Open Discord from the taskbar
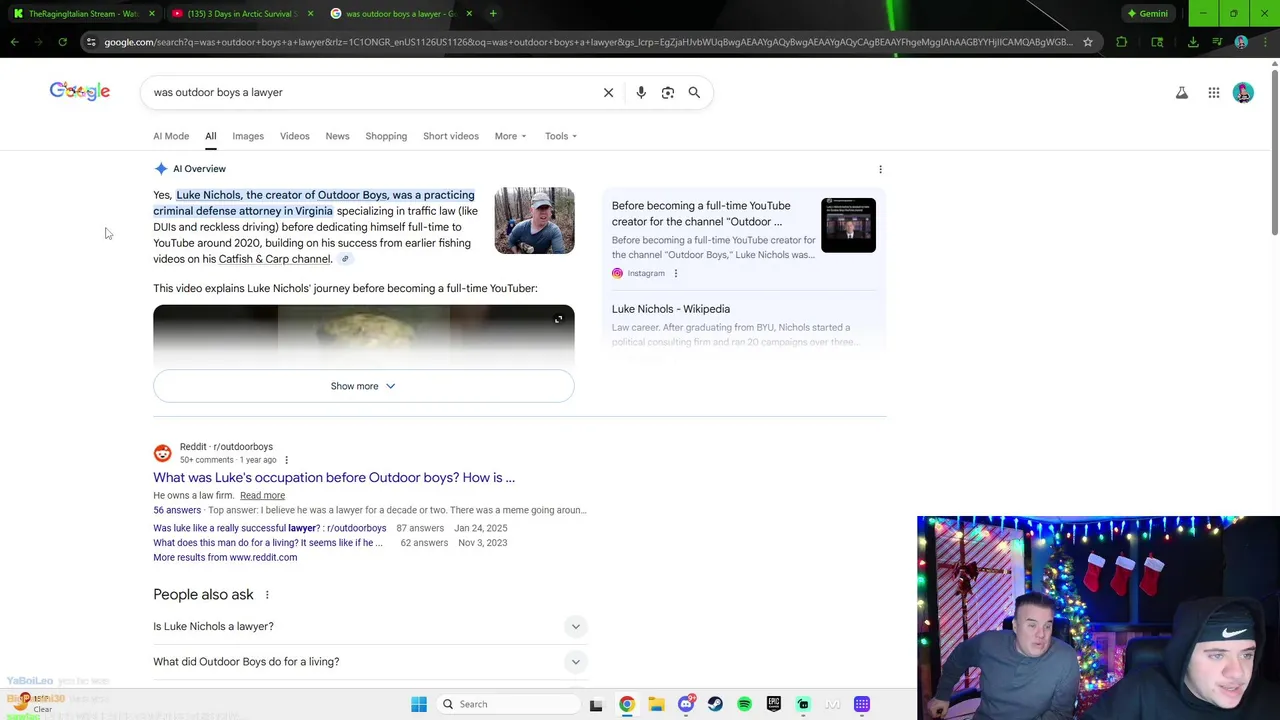Viewport: 1280px width, 720px height. (686, 704)
